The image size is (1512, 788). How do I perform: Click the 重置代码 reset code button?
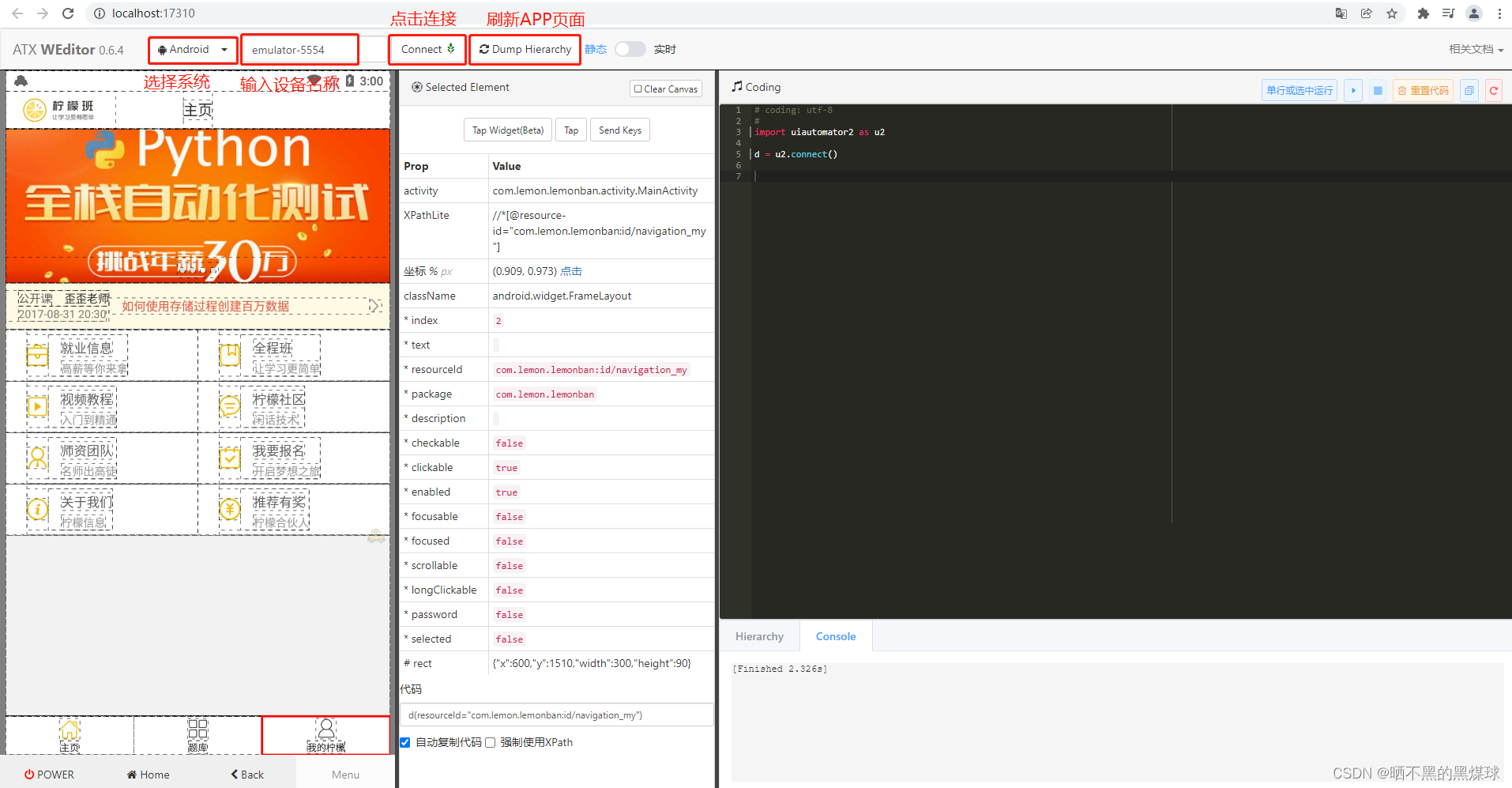click(x=1423, y=90)
